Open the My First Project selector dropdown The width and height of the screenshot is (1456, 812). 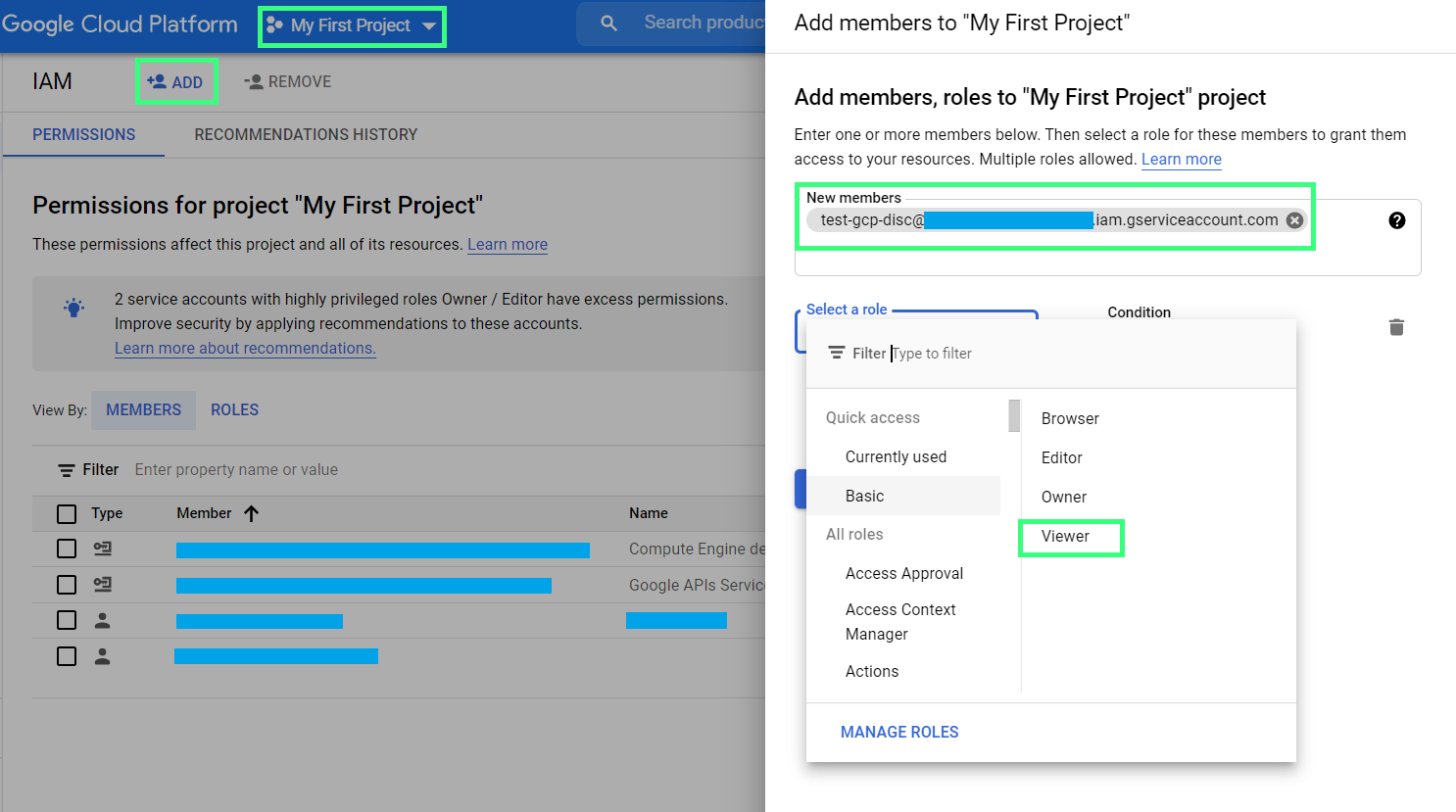[352, 25]
